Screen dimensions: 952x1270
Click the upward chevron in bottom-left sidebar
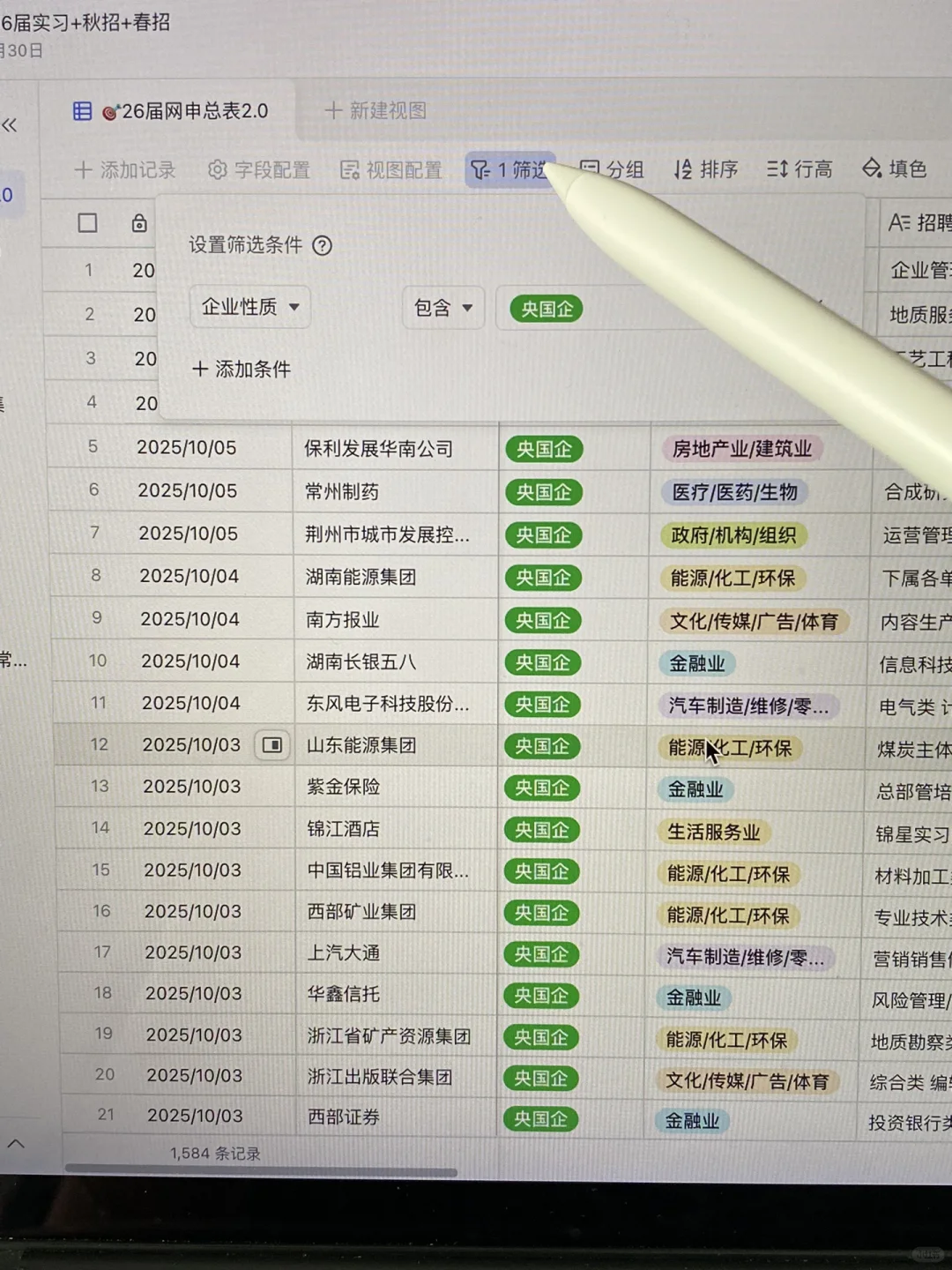point(16,1144)
